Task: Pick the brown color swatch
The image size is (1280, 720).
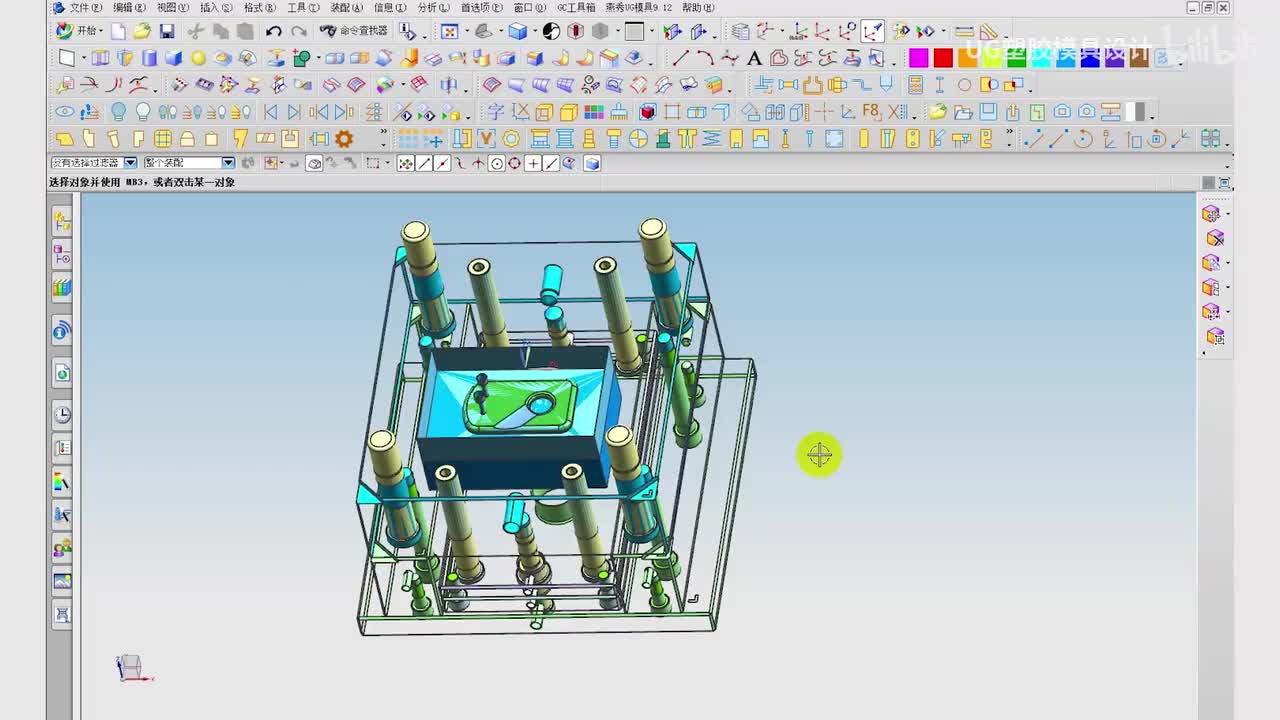Action: [1138, 58]
